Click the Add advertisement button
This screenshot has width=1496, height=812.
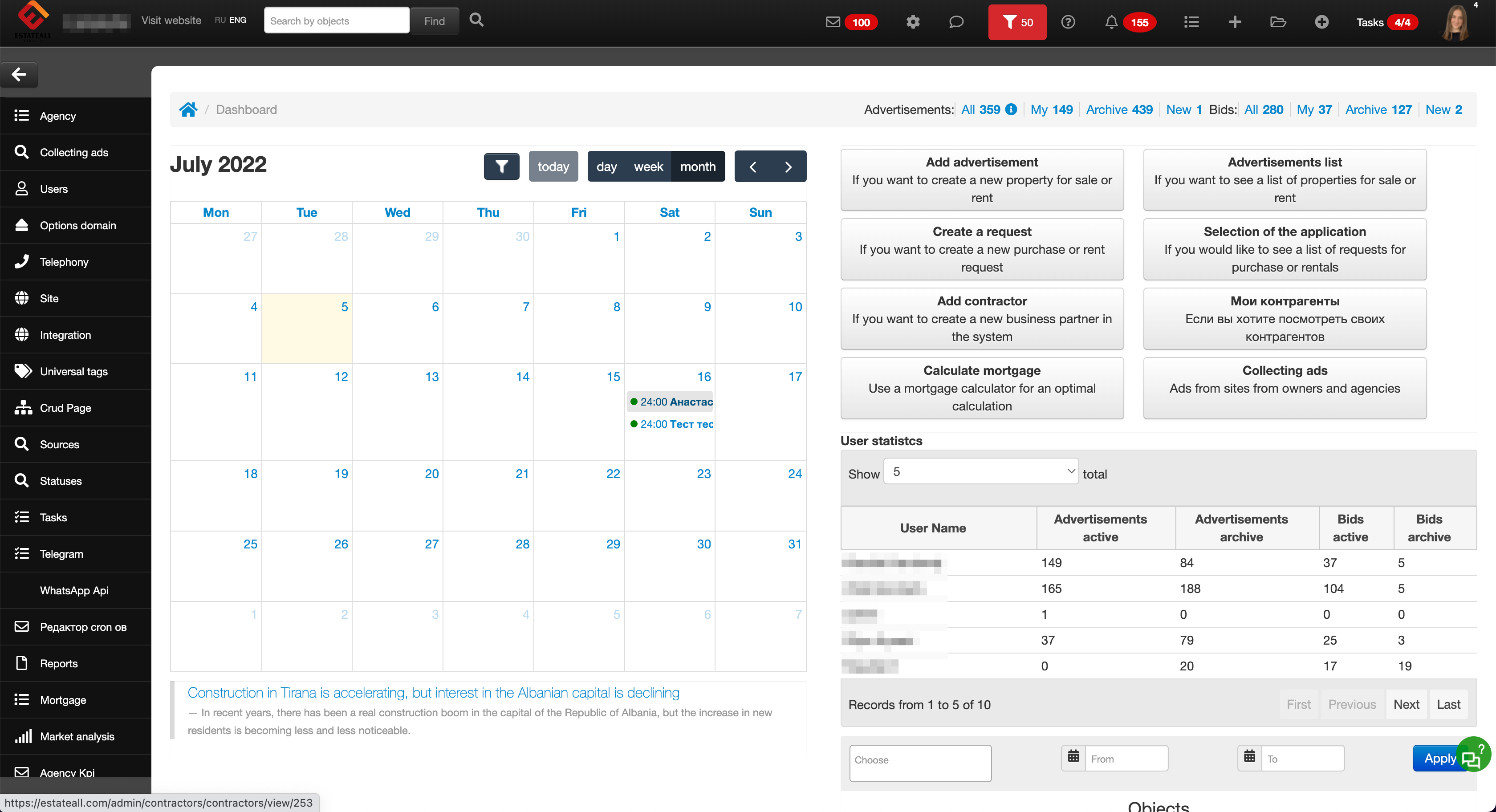(981, 179)
